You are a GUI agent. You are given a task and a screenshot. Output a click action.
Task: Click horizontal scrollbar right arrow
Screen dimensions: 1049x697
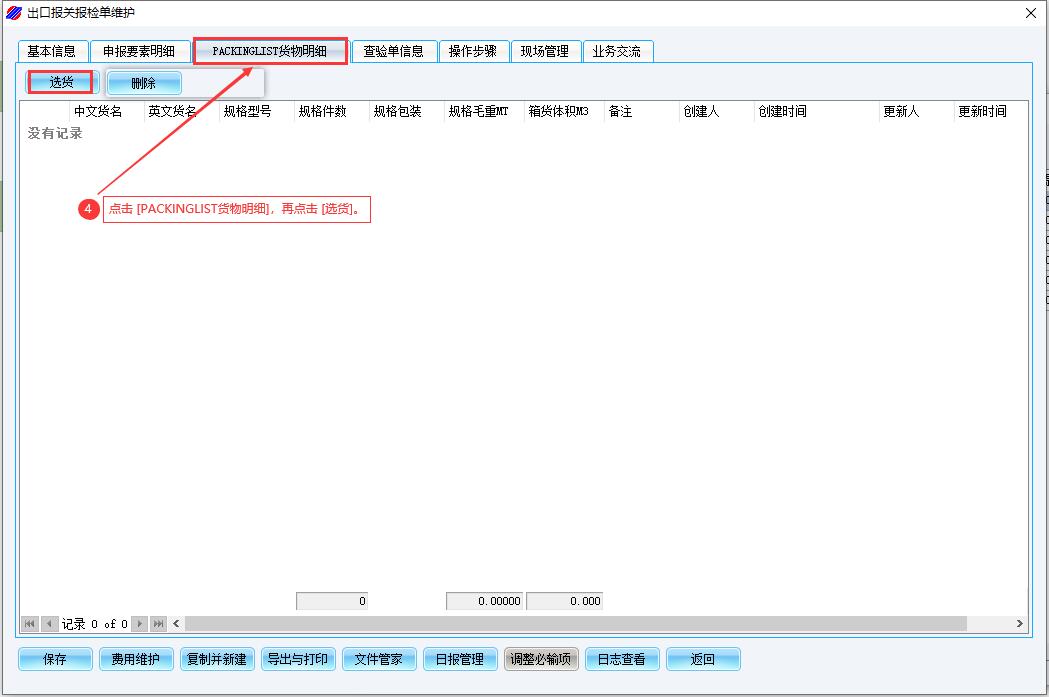point(1019,624)
